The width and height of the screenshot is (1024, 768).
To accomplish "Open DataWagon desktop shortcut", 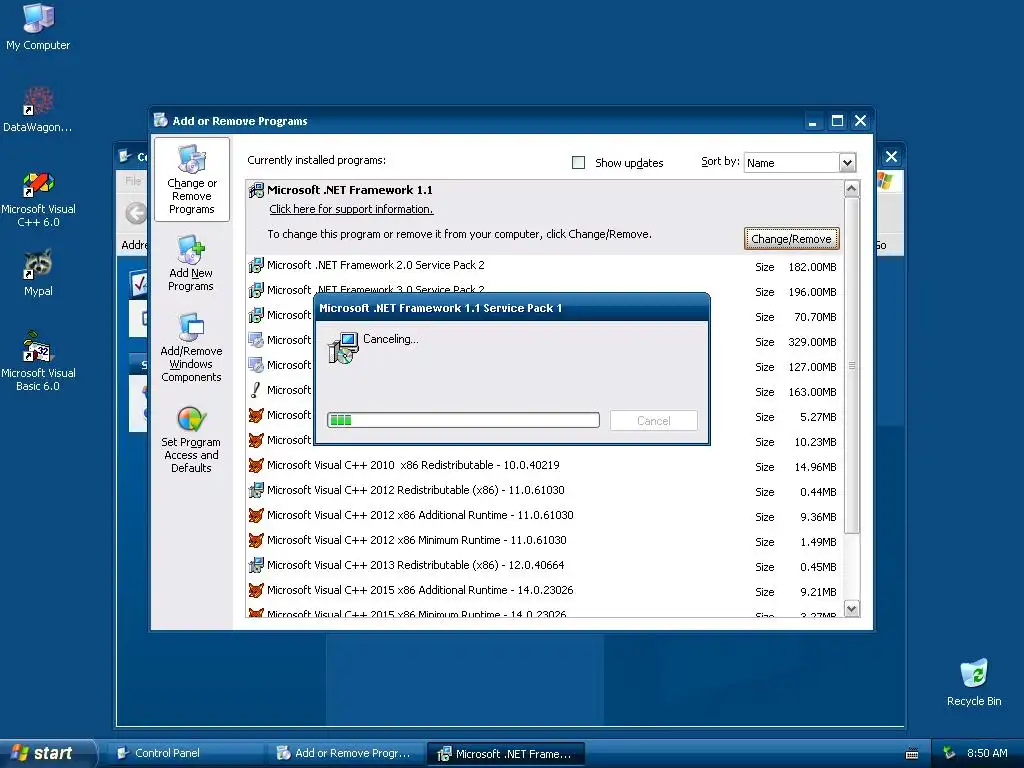I will [38, 108].
